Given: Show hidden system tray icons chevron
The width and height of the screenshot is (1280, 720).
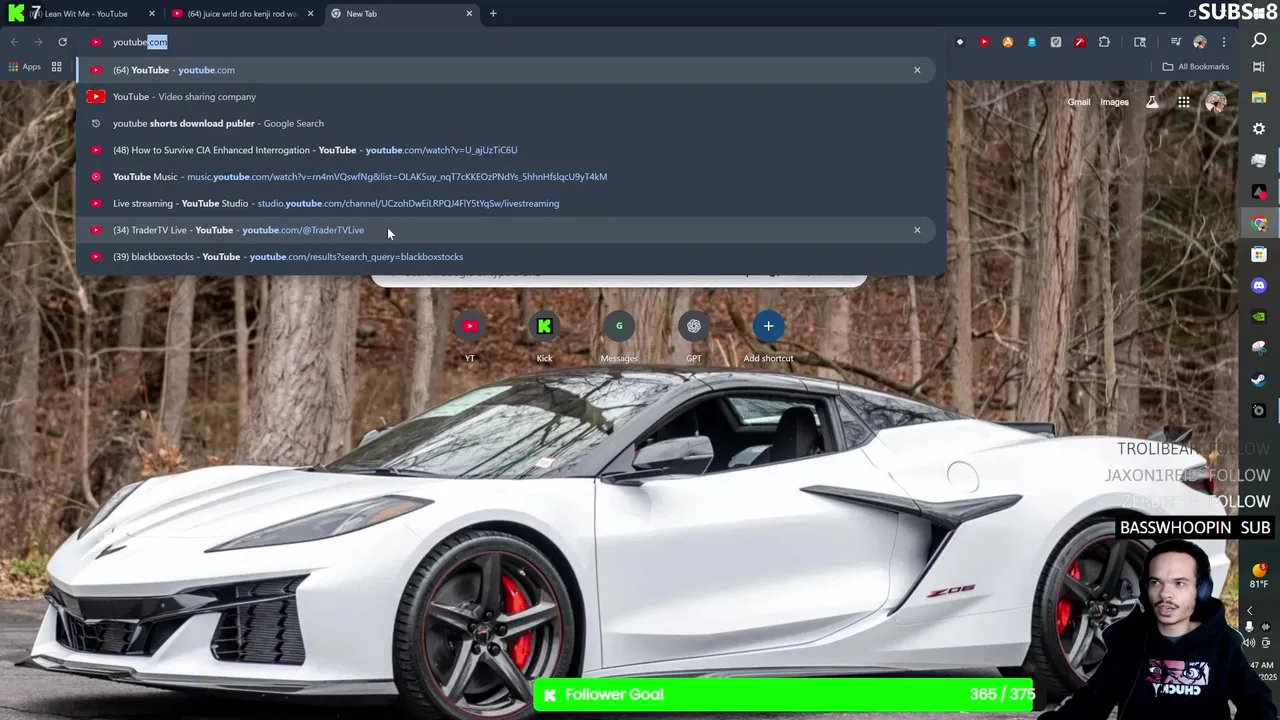Looking at the screenshot, I should (1249, 610).
